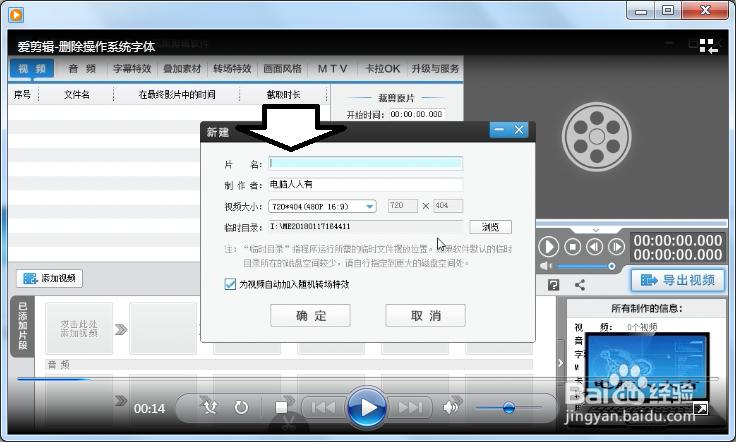The image size is (736, 442).
Task: Close the 新建 dialog
Action: point(519,130)
